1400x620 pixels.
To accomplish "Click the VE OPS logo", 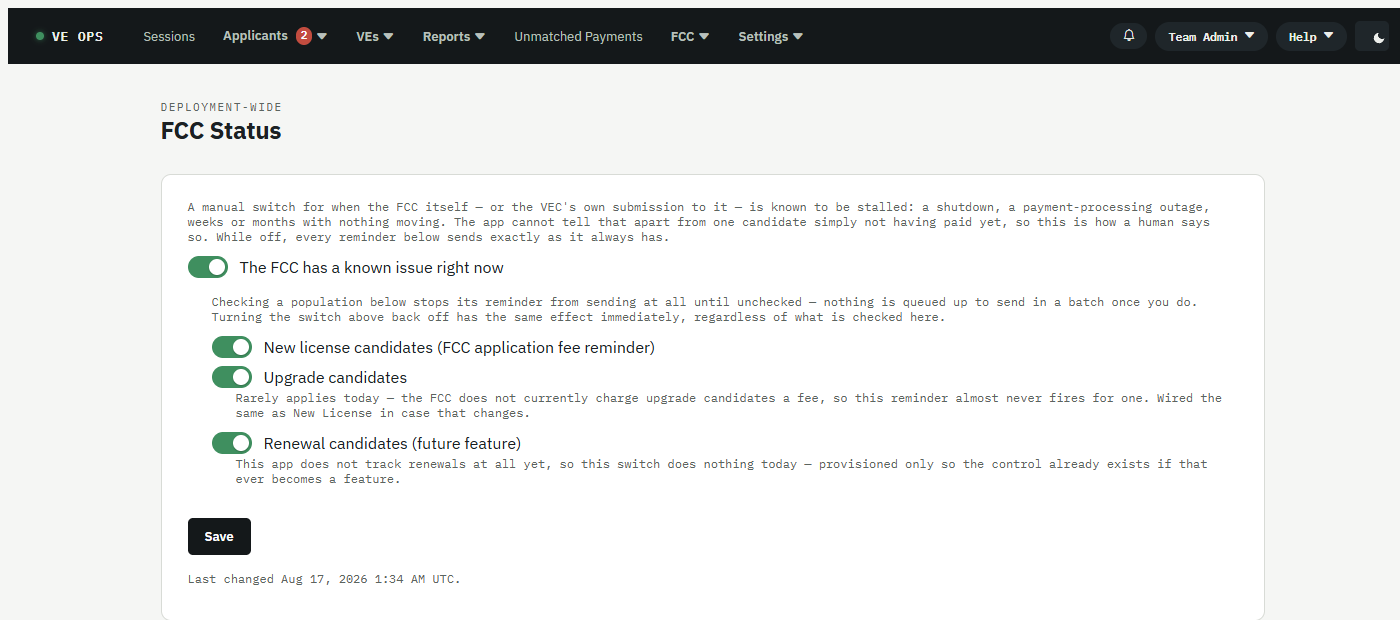I will (x=69, y=36).
